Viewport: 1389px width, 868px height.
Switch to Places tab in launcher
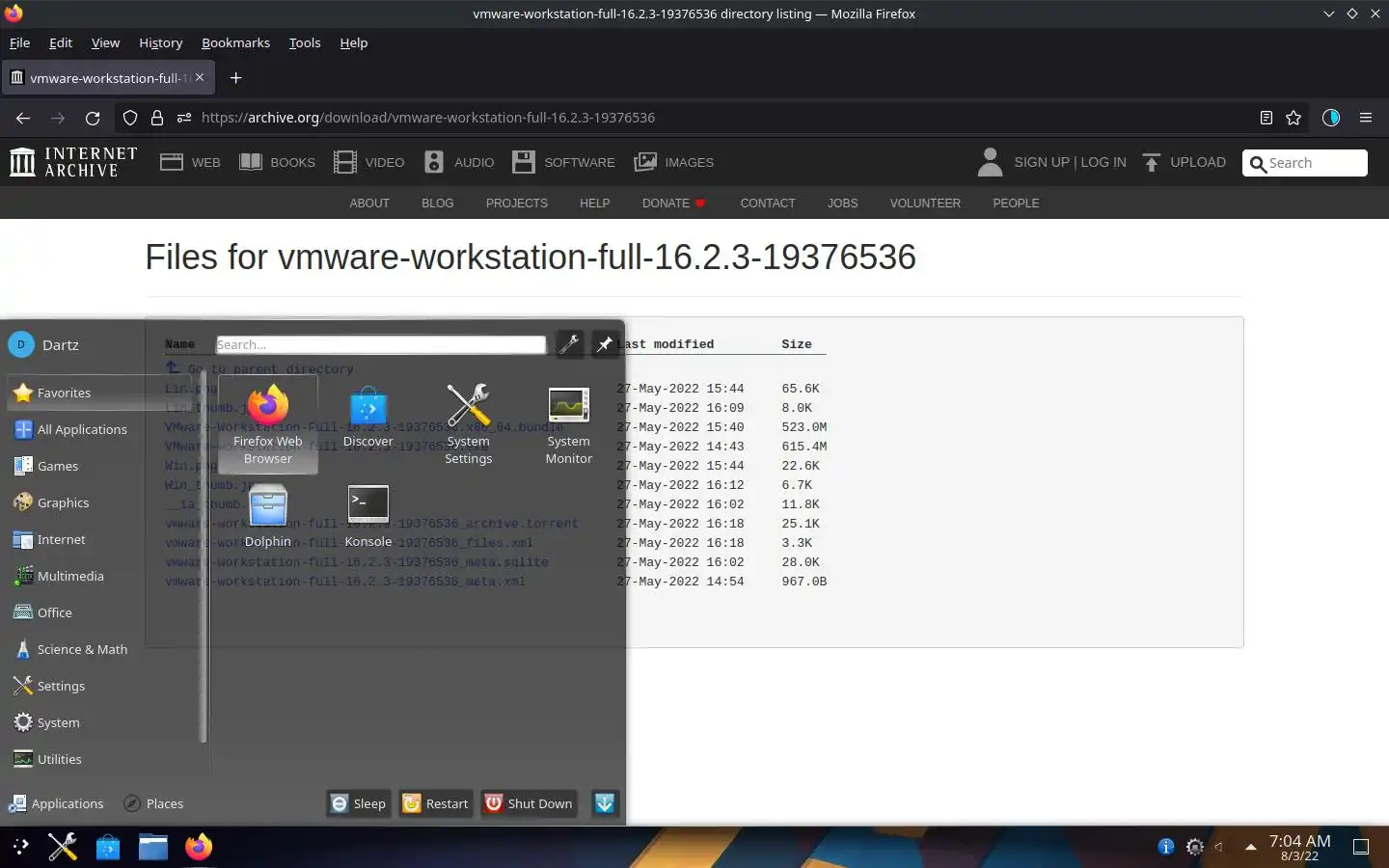[153, 803]
